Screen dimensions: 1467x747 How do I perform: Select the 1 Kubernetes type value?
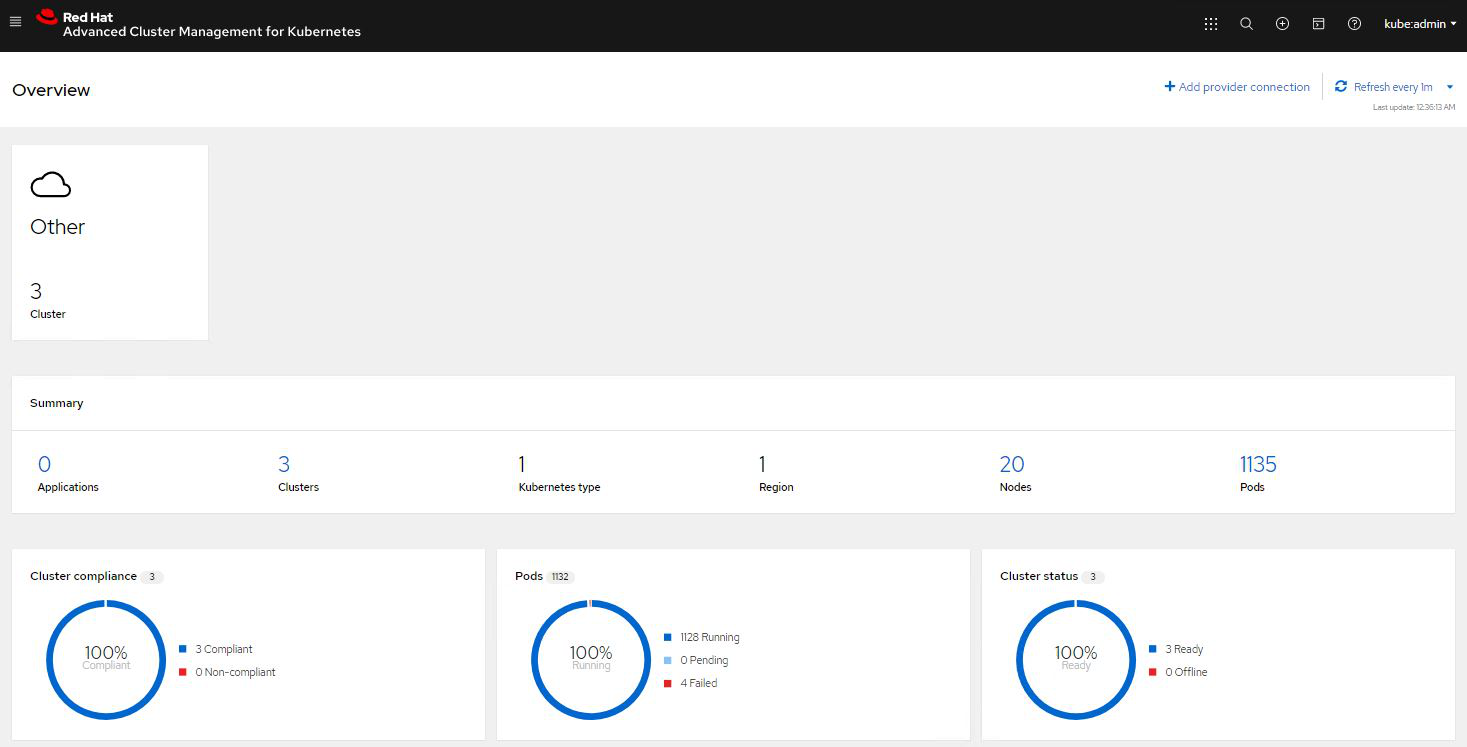coord(522,464)
